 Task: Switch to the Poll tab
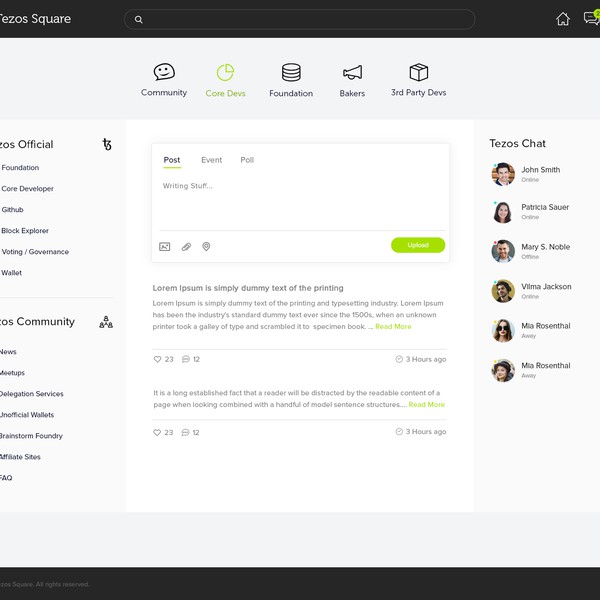tap(247, 160)
